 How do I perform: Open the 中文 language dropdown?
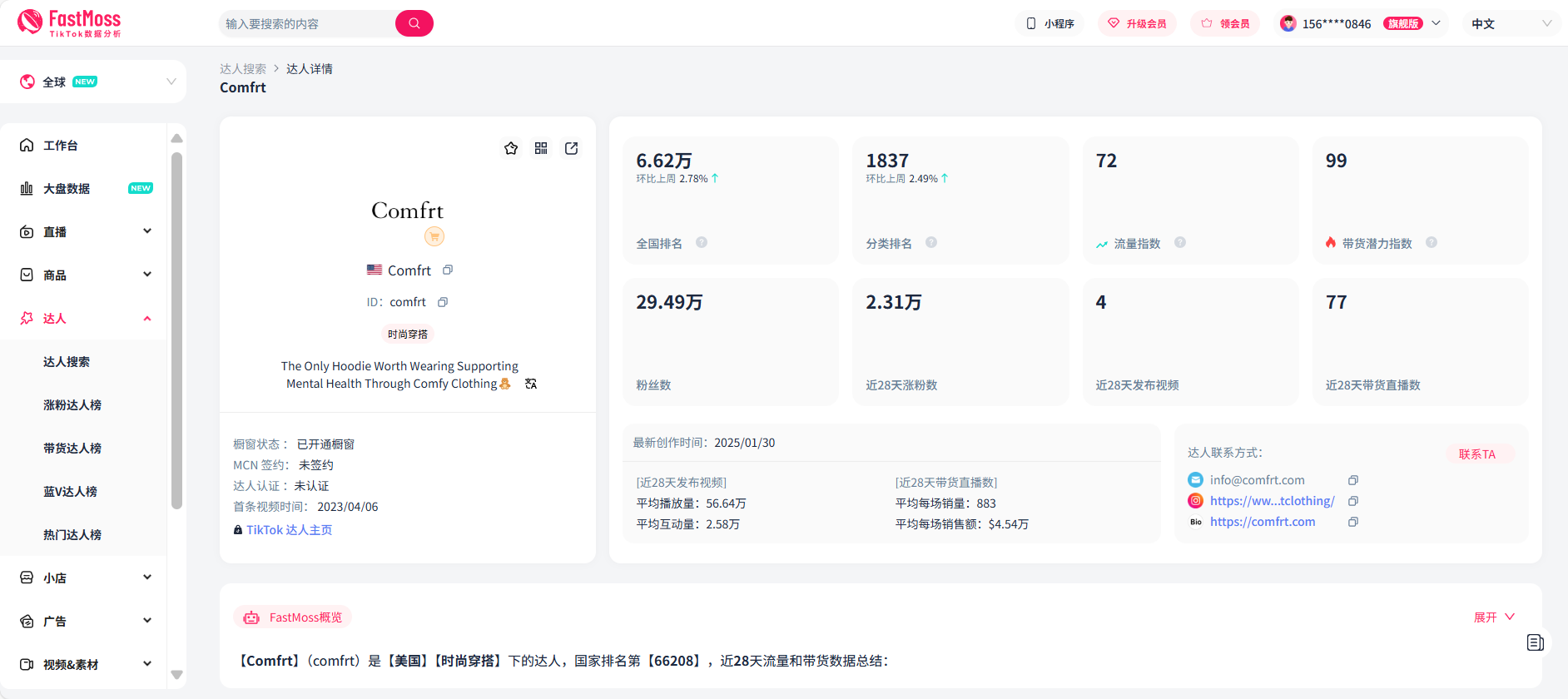point(1511,23)
